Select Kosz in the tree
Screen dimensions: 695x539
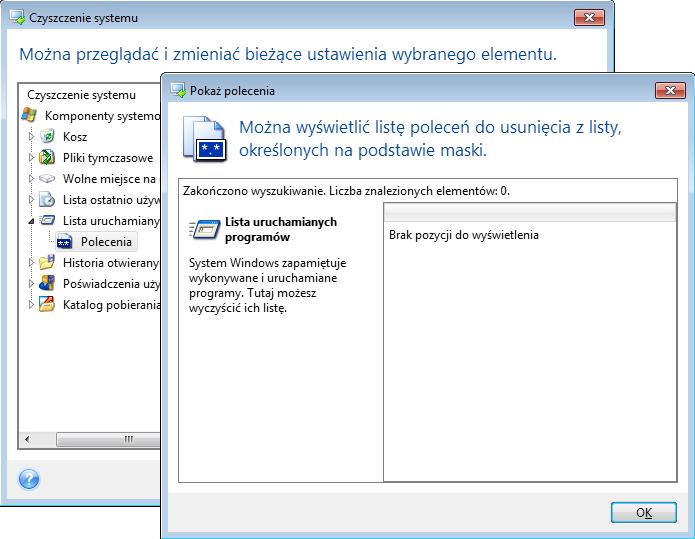point(75,137)
